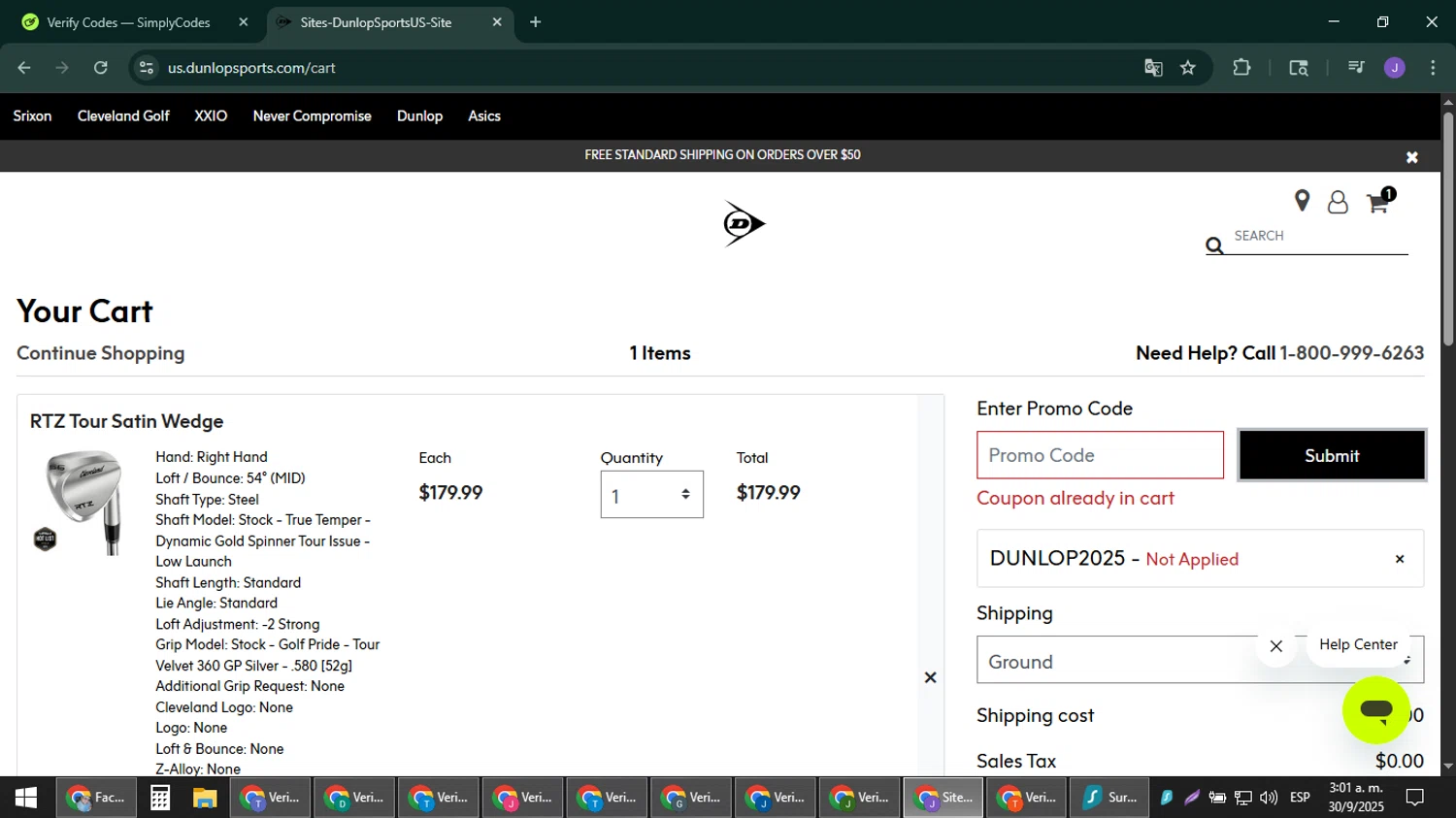Open the Dunlop brand link
Viewport: 1456px width, 818px height.
[x=419, y=115]
